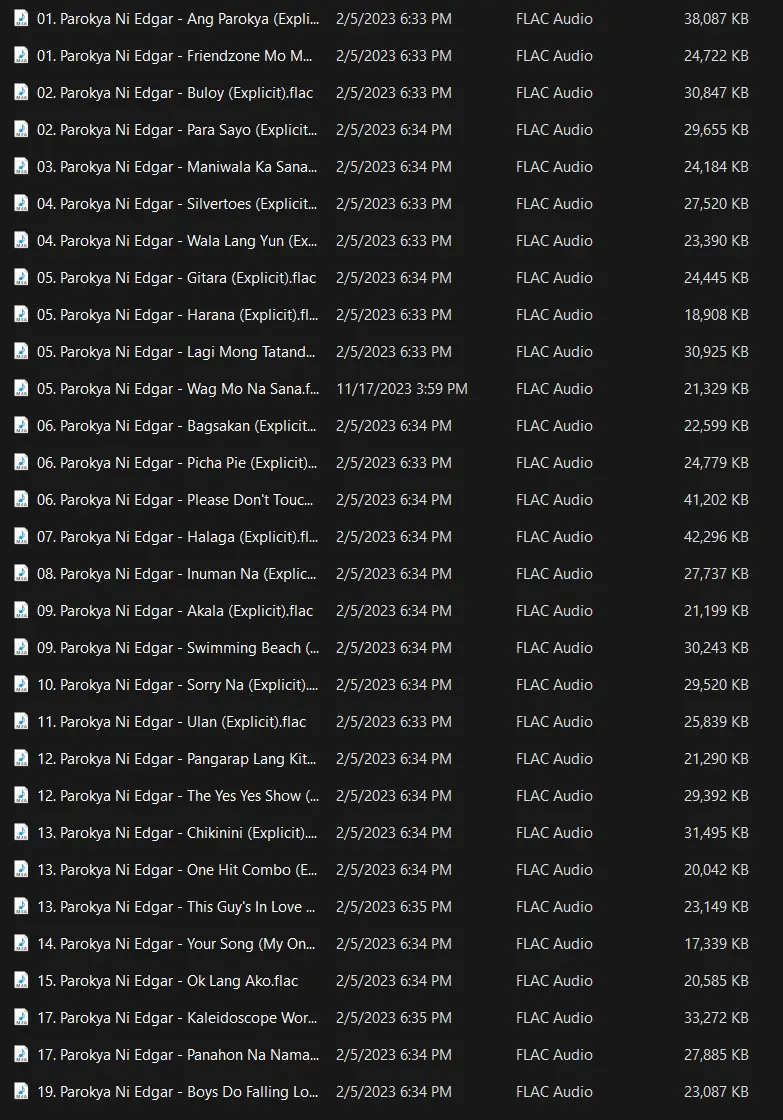This screenshot has height=1120, width=783.
Task: Click the size value 21,329 KB
Action: (x=716, y=389)
